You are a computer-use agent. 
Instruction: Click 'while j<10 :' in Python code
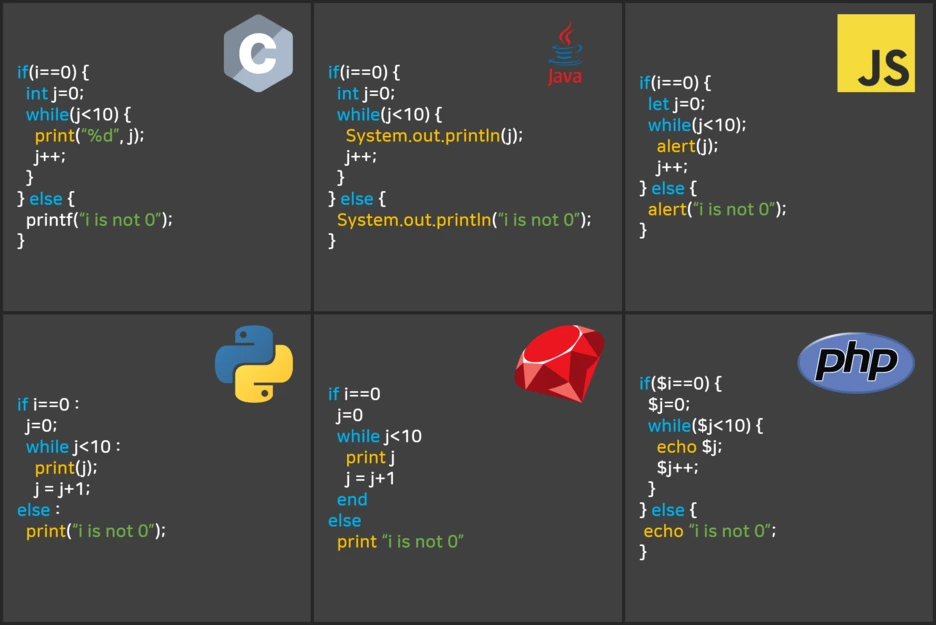pos(73,447)
